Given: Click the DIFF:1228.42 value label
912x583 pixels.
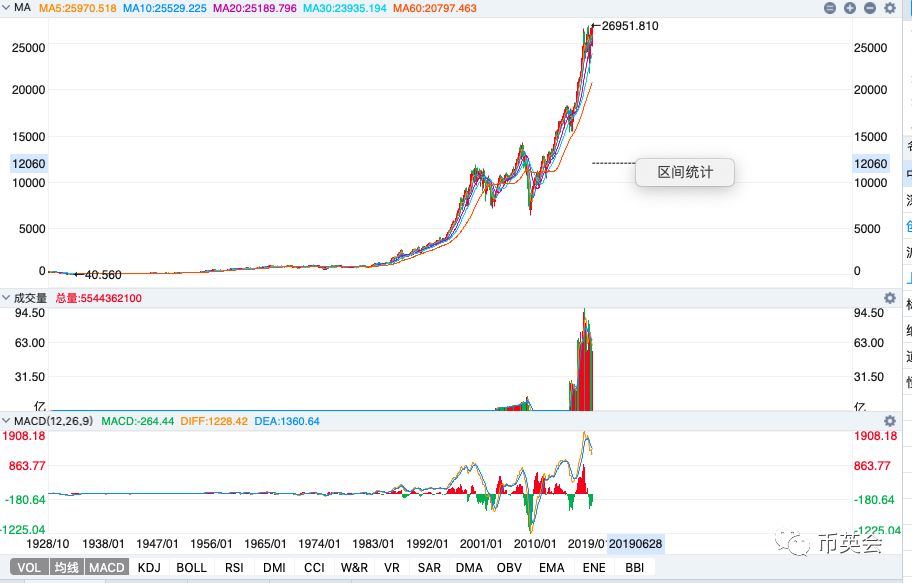Looking at the screenshot, I should click(x=213, y=421).
